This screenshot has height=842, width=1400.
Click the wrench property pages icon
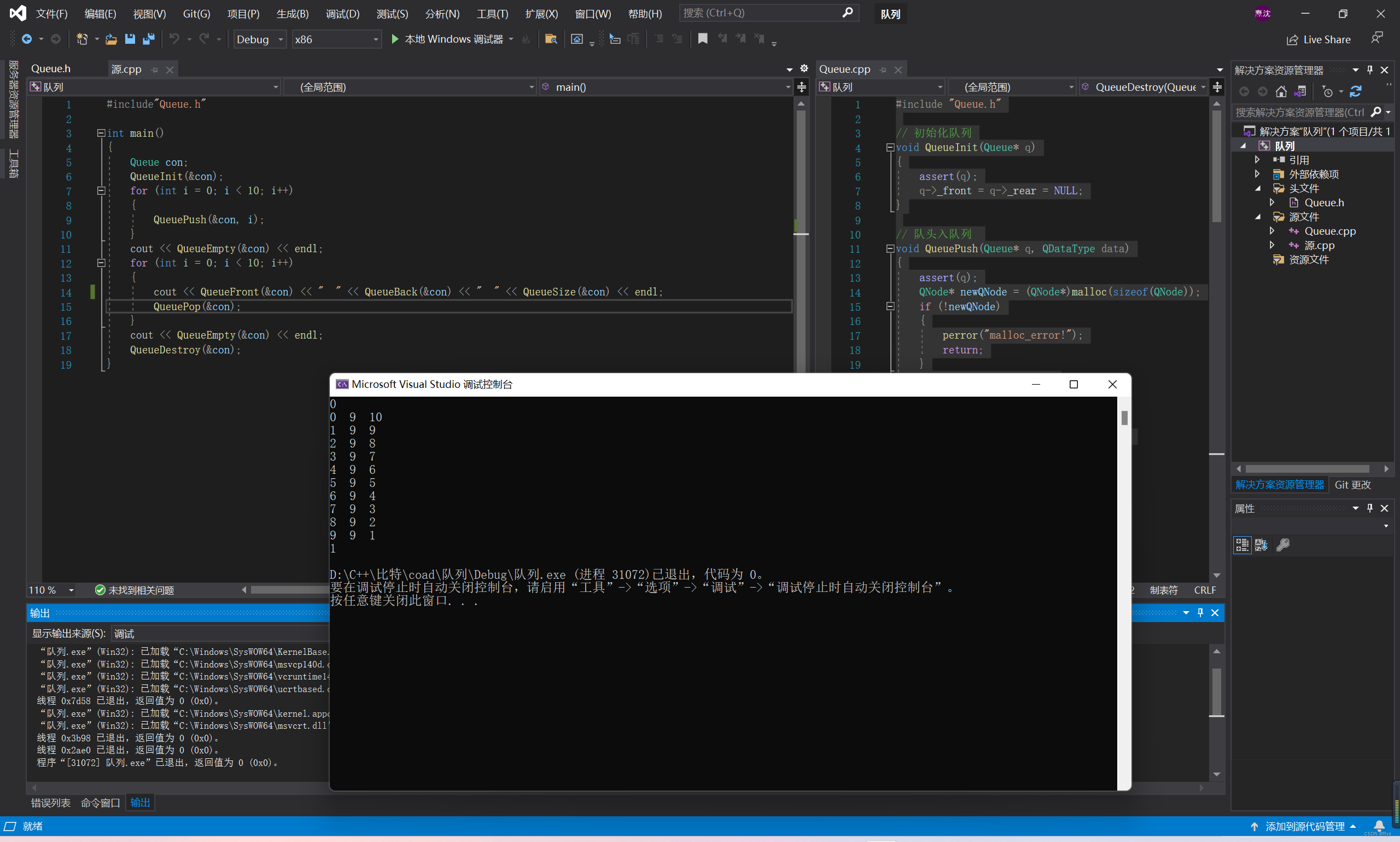pos(1282,545)
